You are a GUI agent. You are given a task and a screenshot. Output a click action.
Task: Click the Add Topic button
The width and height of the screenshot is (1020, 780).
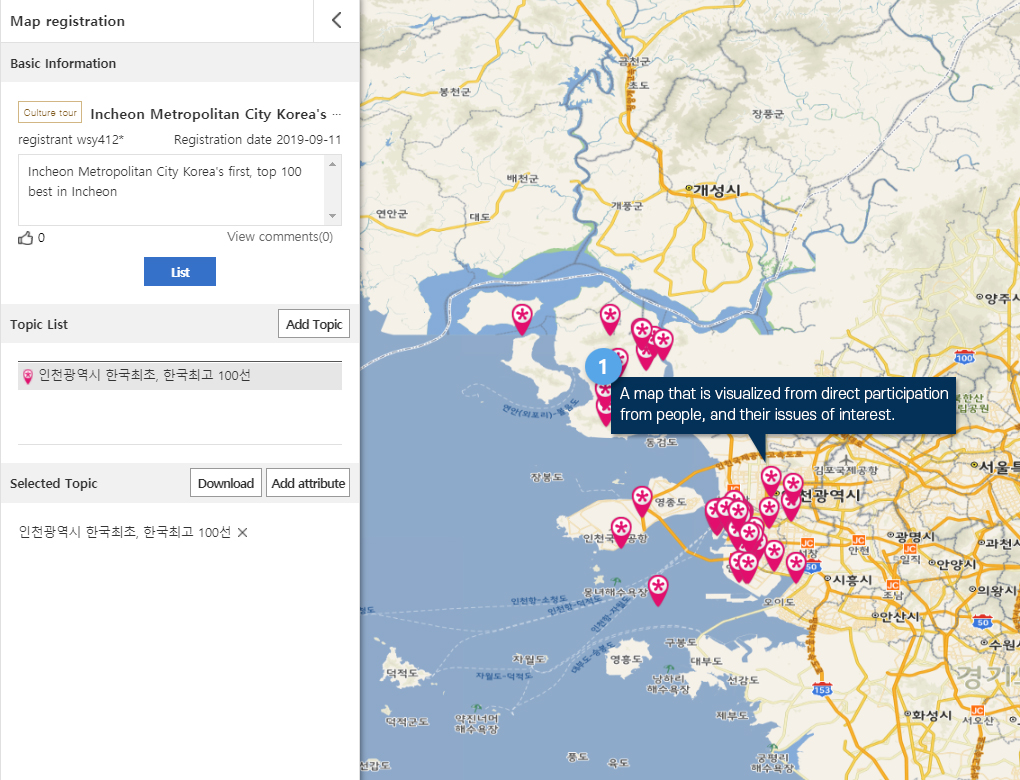(313, 324)
